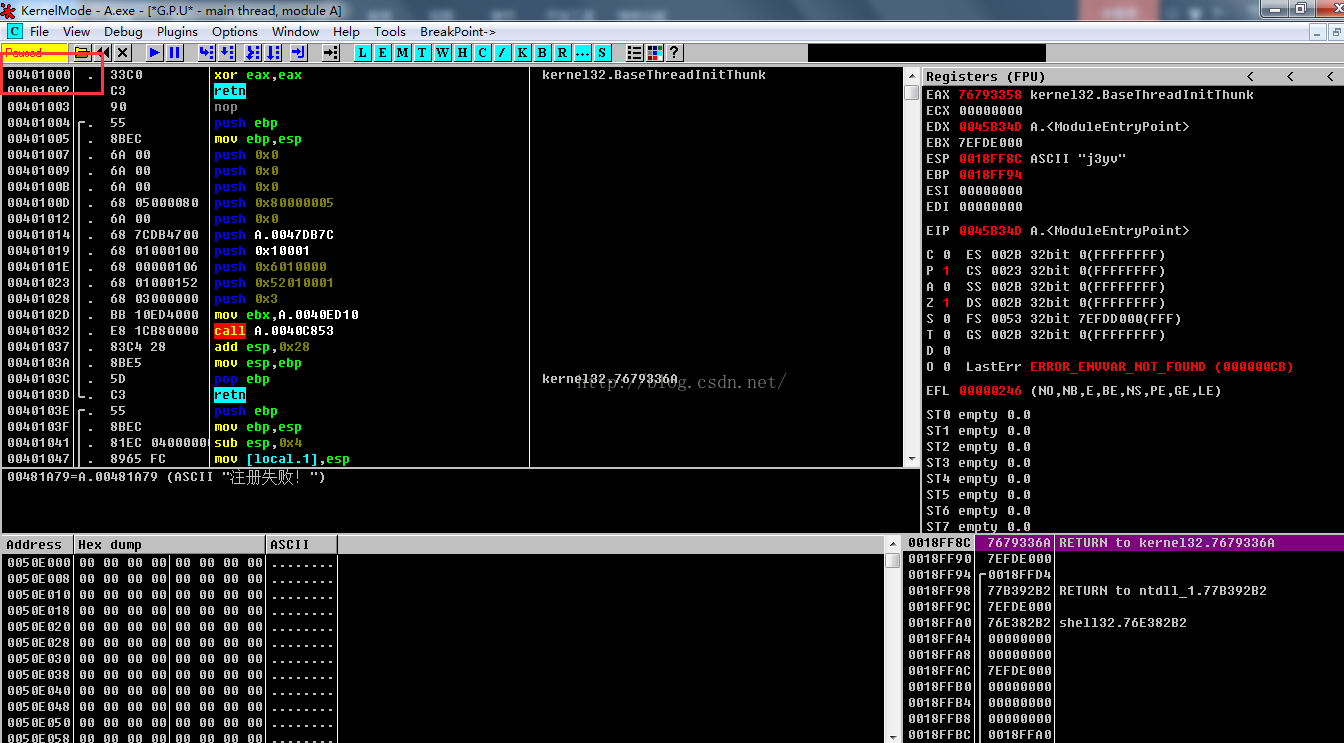The width and height of the screenshot is (1344, 743).
Task: Open a file with the folder icon
Action: click(81, 52)
